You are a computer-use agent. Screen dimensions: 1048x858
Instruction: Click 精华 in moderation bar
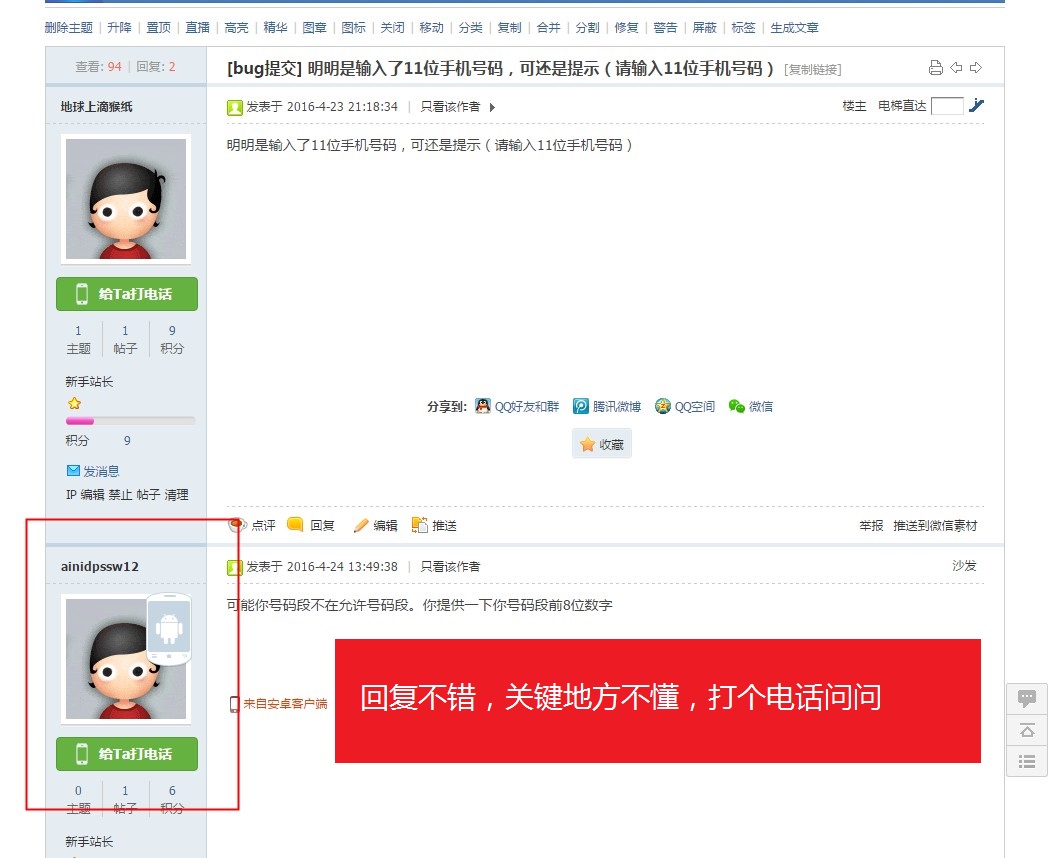(275, 27)
